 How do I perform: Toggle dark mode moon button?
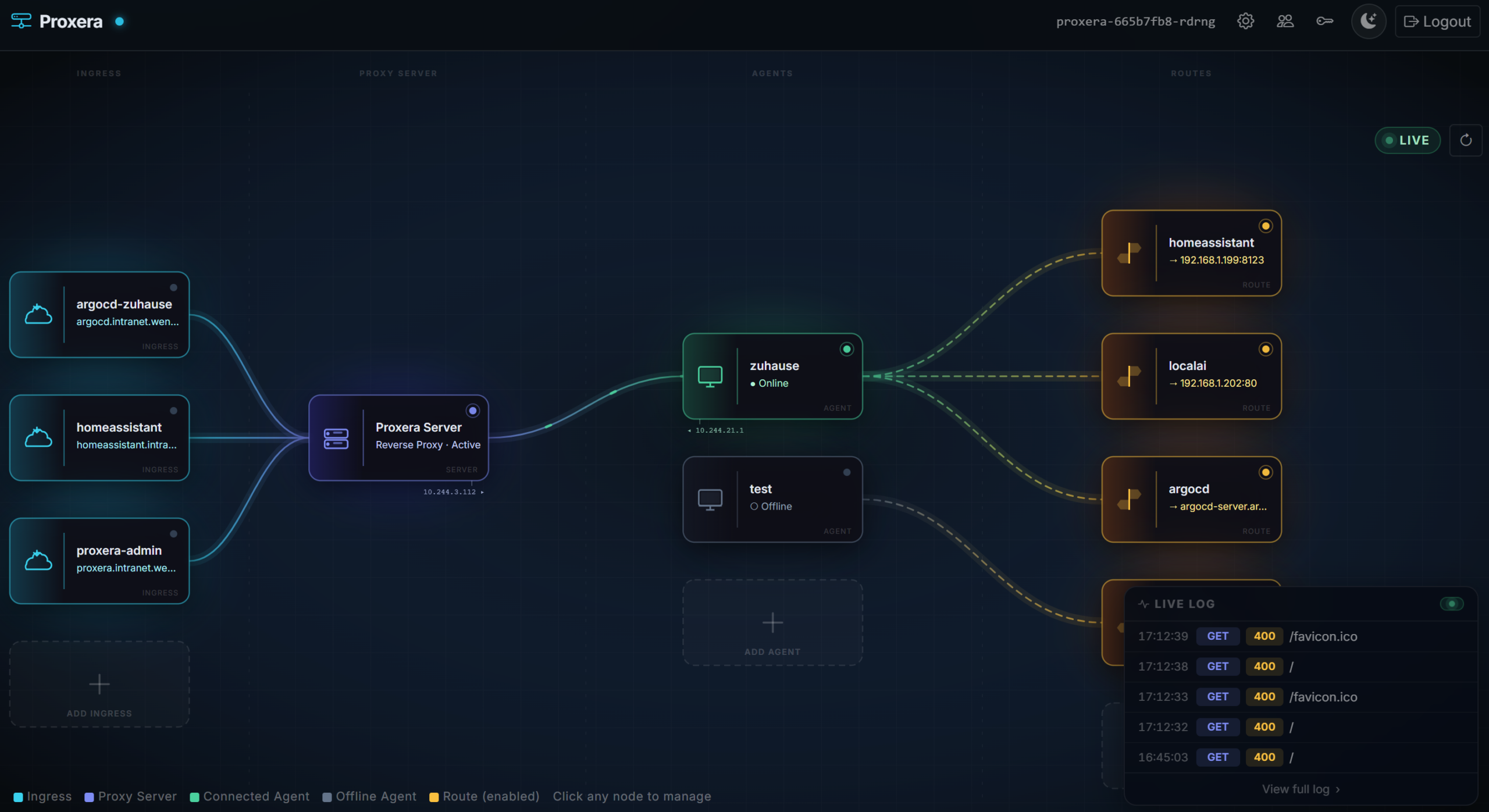(1369, 22)
